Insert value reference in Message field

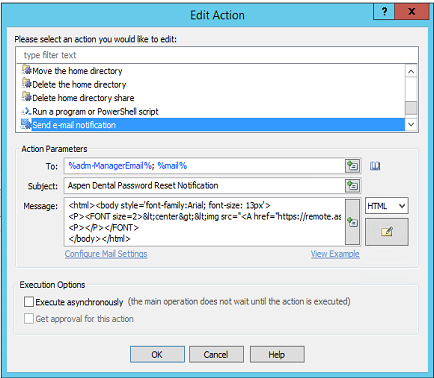point(353,222)
